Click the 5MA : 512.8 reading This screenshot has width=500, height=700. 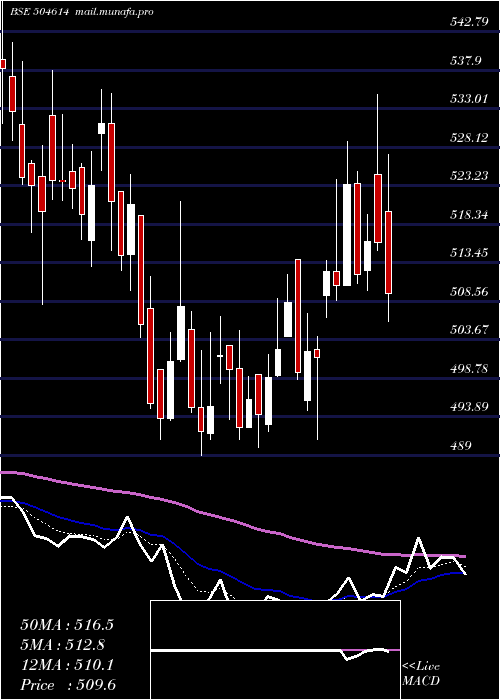(x=62, y=645)
